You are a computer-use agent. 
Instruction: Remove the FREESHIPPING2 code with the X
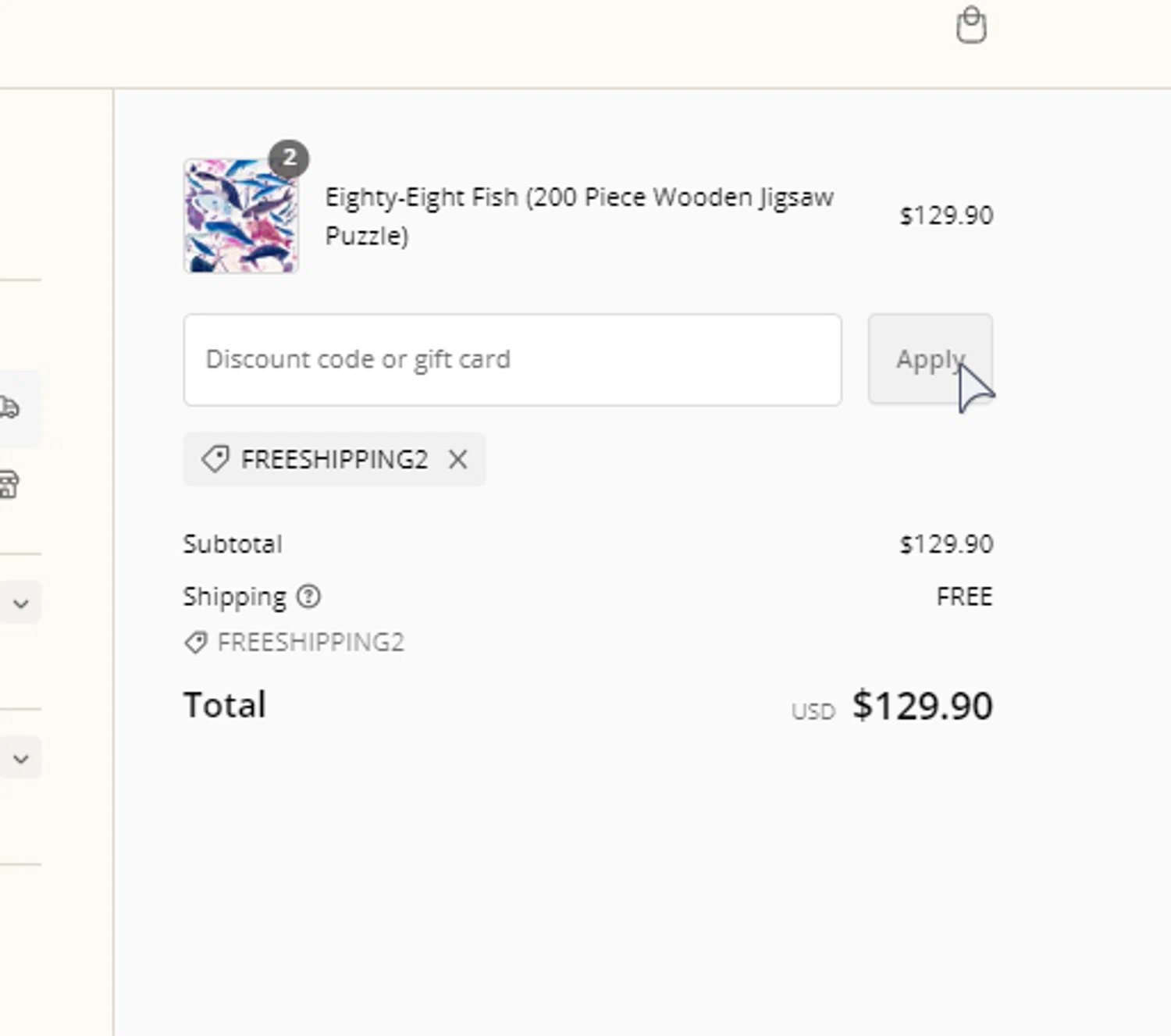tap(458, 460)
